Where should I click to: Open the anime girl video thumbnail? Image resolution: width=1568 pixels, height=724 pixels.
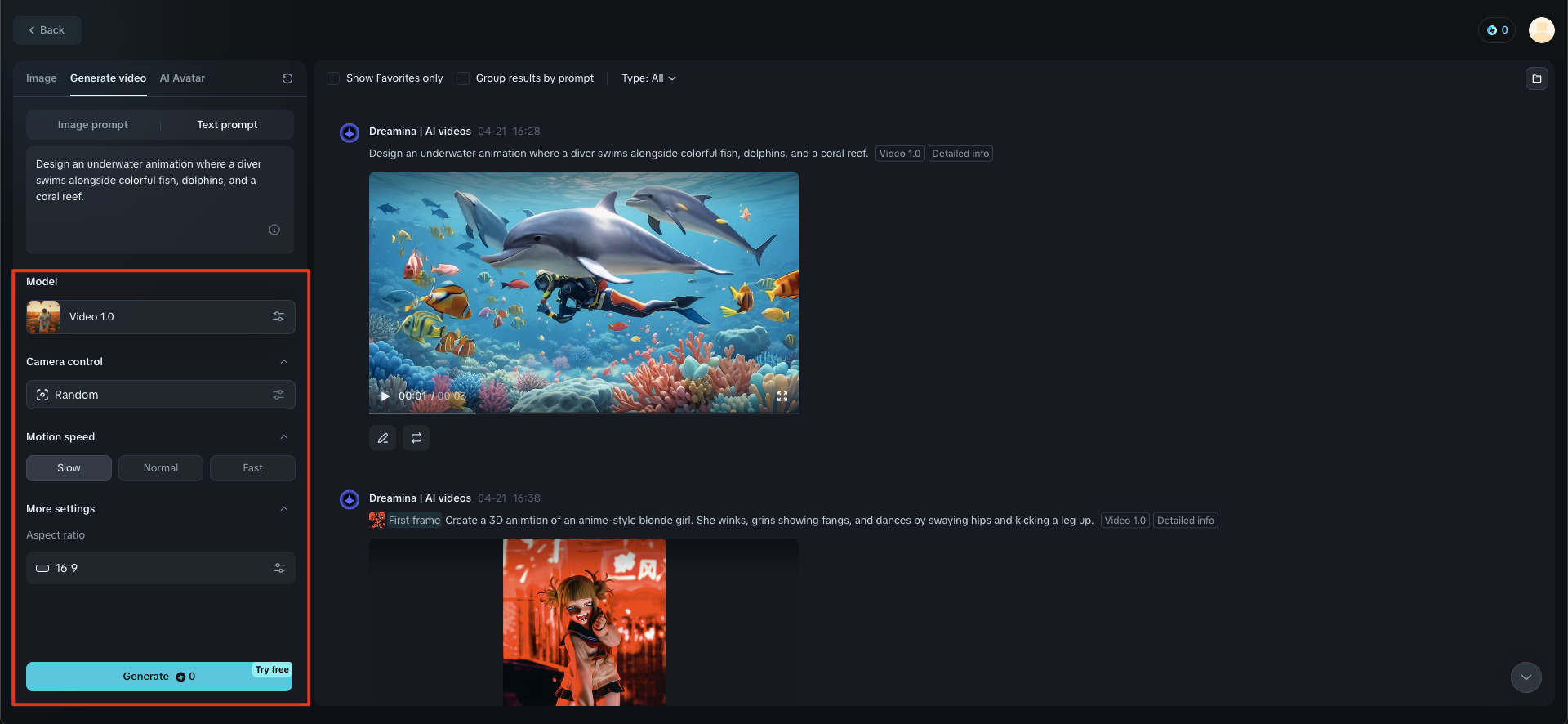coord(584,622)
